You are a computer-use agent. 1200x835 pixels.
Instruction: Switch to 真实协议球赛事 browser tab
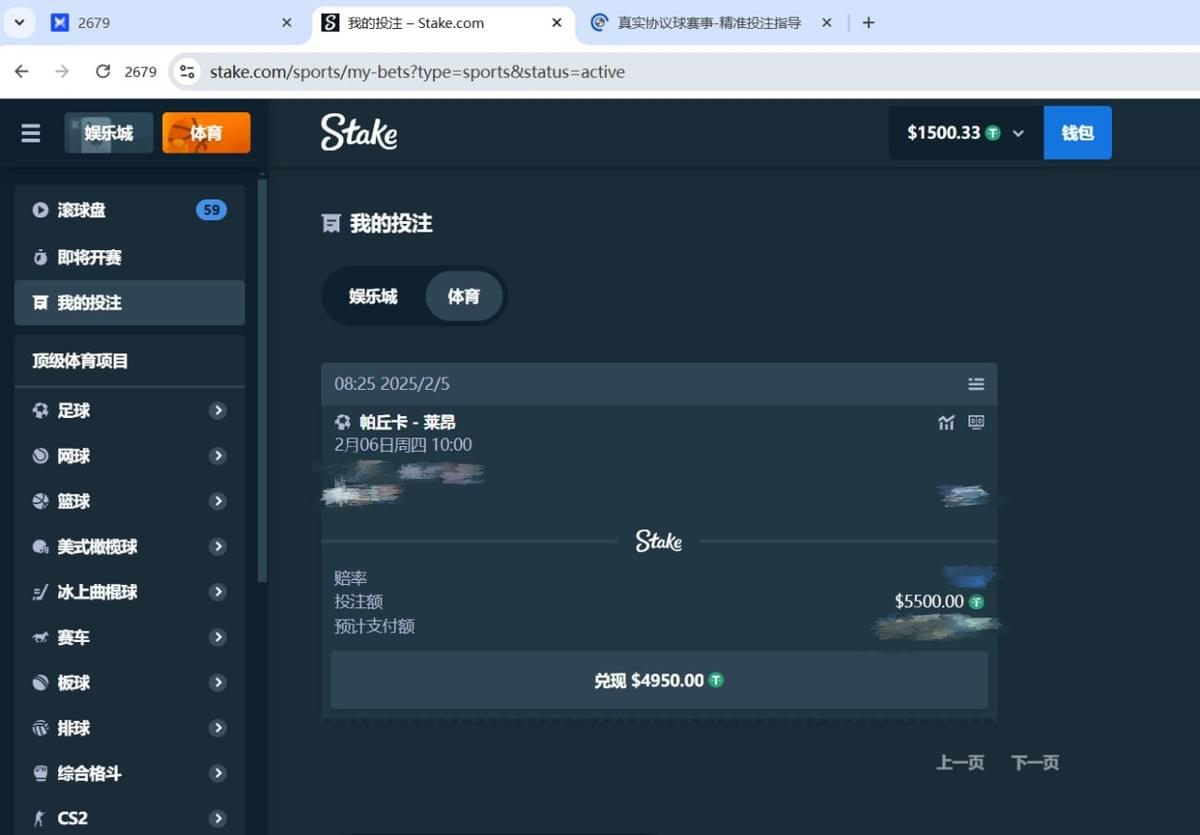pyautogui.click(x=712, y=22)
